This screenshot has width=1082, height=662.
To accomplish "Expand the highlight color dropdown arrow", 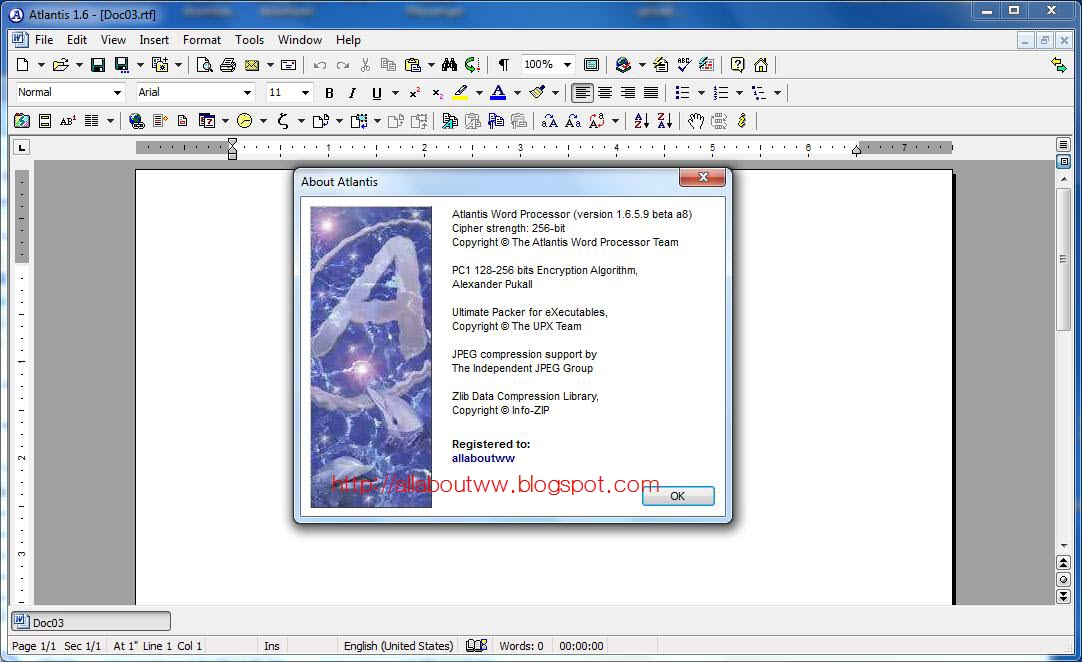I will click(479, 93).
